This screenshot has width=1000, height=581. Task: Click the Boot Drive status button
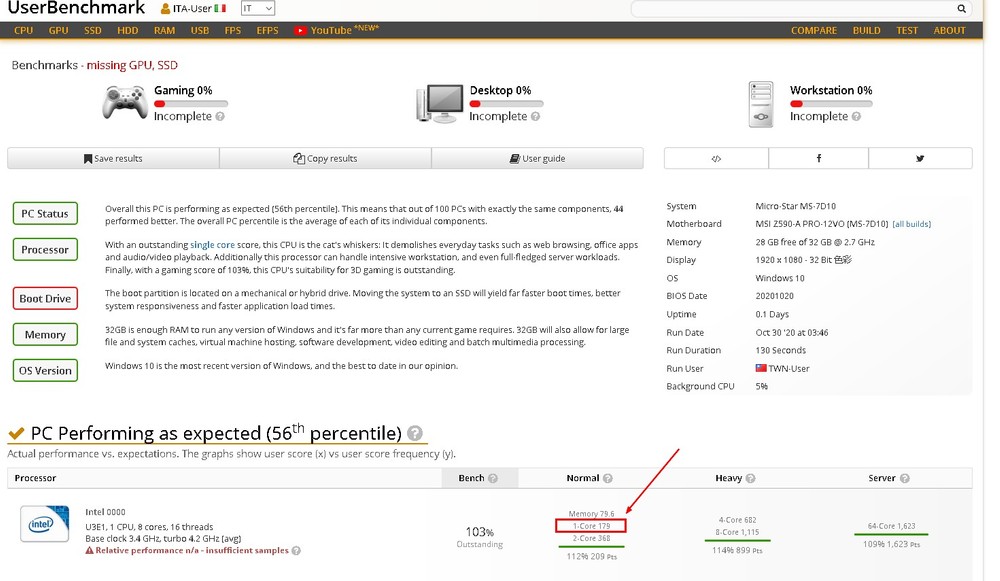point(45,298)
